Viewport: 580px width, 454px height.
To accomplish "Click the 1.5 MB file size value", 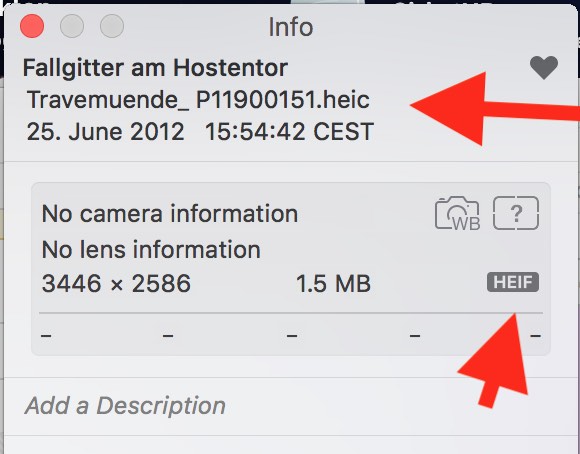I will pos(333,284).
